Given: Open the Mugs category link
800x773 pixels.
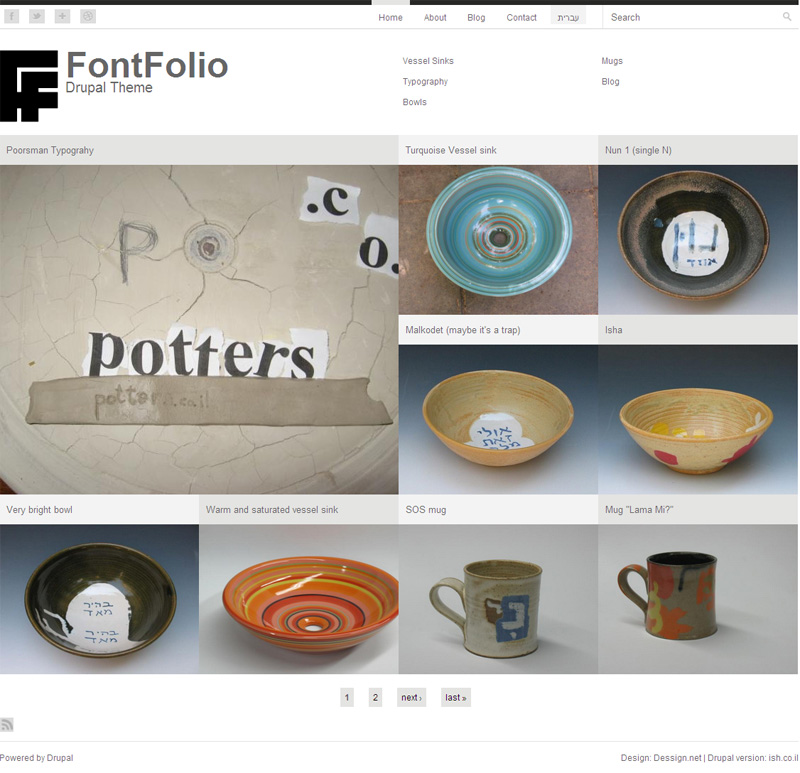Looking at the screenshot, I should pos(612,61).
